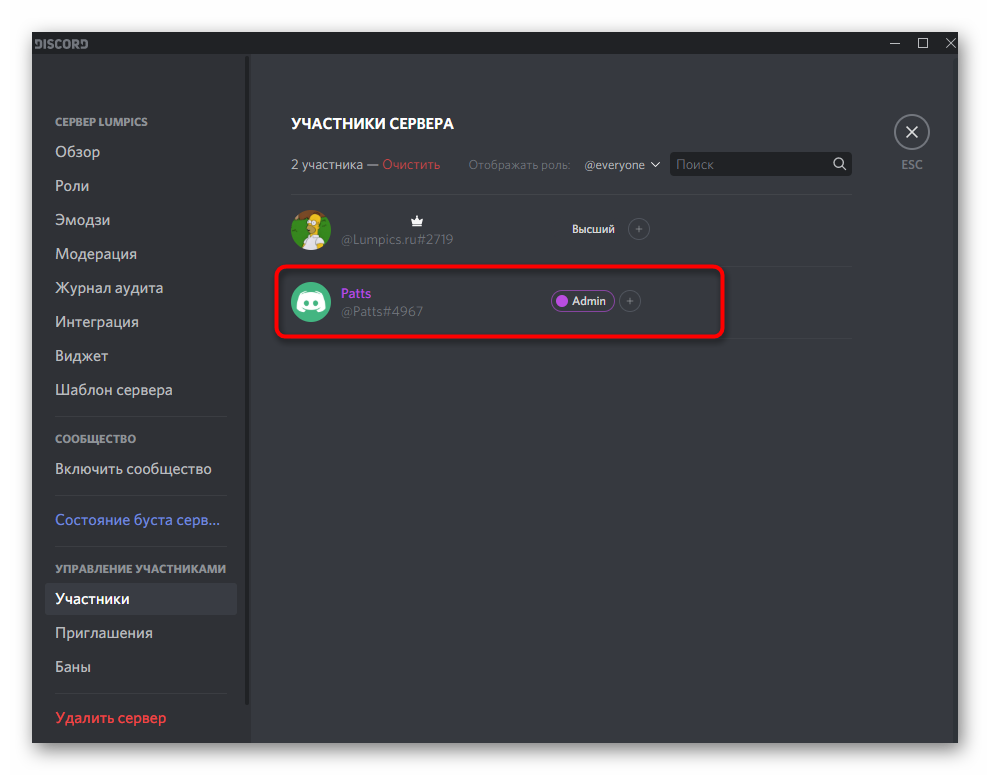
Task: Open the Журнал аудита page
Action: click(109, 288)
